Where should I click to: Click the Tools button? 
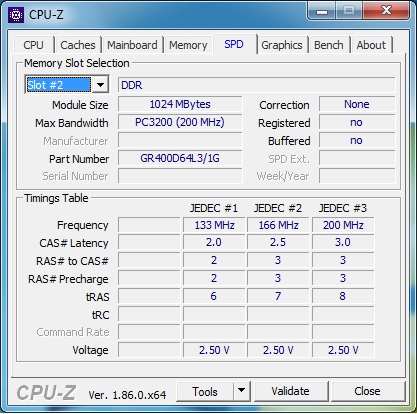click(205, 391)
